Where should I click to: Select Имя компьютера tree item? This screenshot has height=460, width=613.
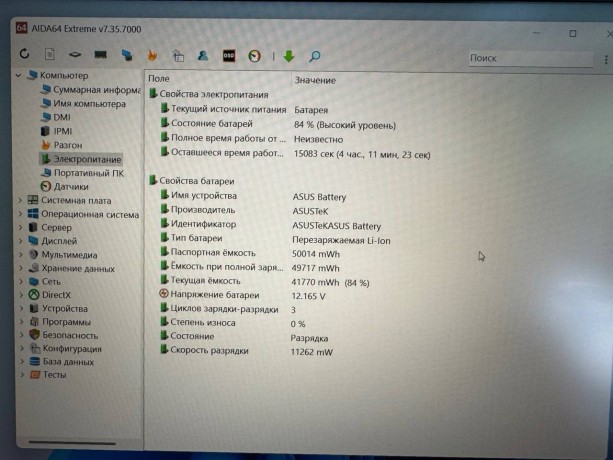point(83,104)
